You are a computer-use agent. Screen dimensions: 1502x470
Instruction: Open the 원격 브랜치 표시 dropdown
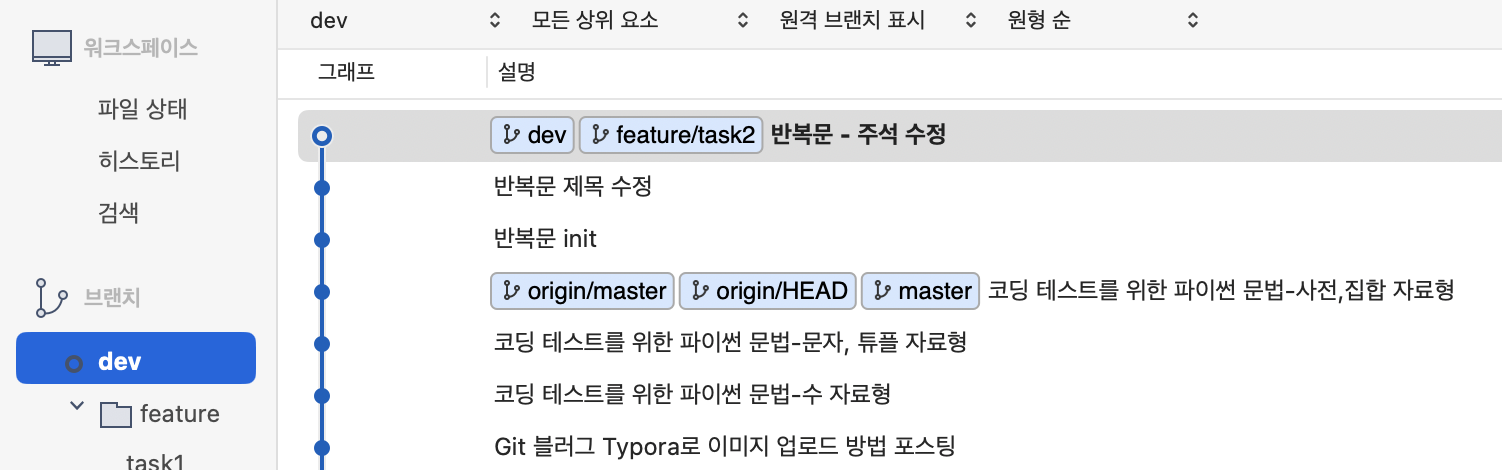pos(877,20)
